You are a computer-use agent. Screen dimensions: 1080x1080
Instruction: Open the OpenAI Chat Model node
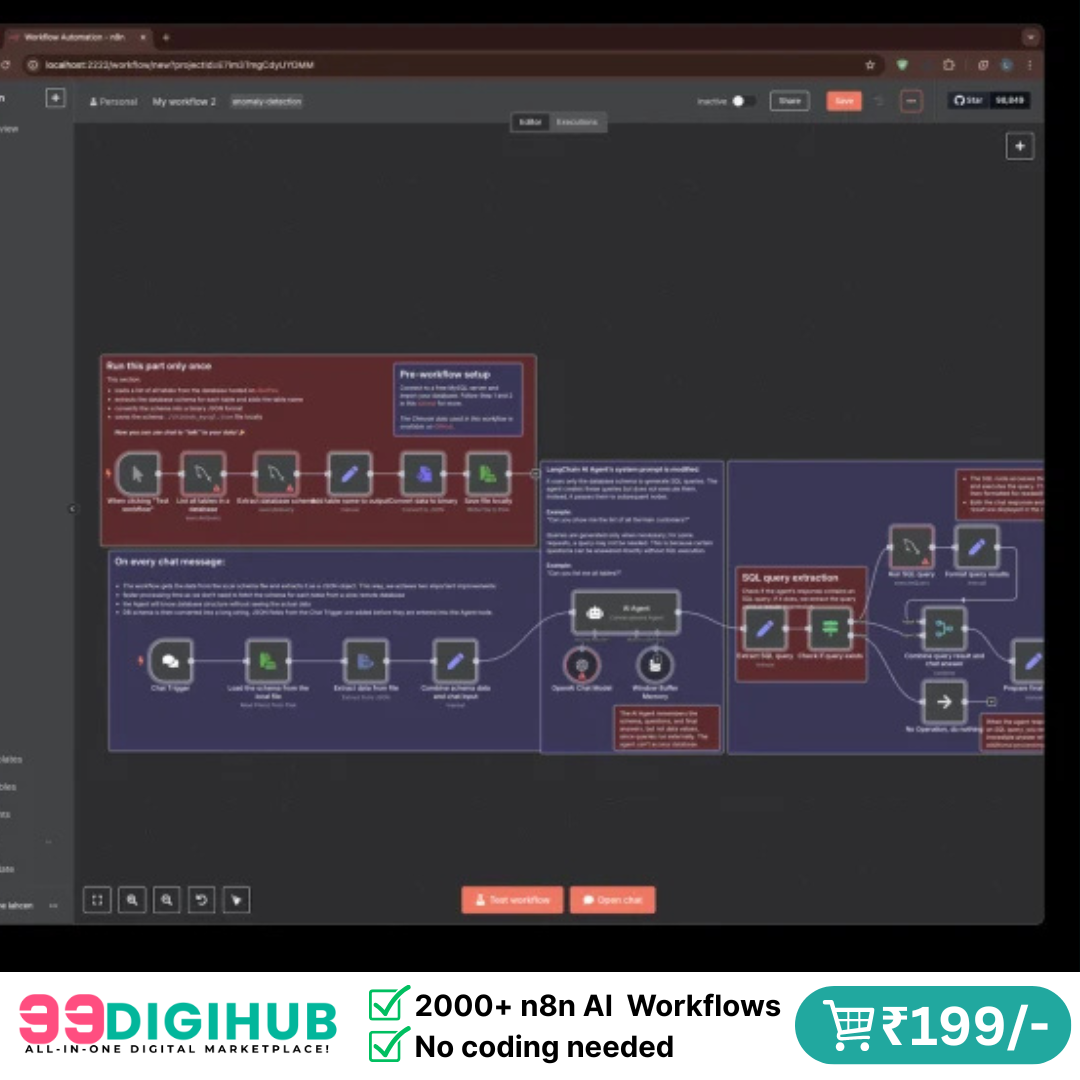coord(581,665)
